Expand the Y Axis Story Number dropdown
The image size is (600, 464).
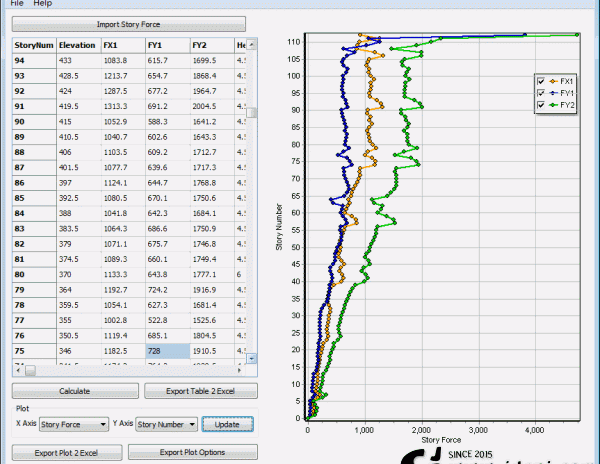coord(165,424)
